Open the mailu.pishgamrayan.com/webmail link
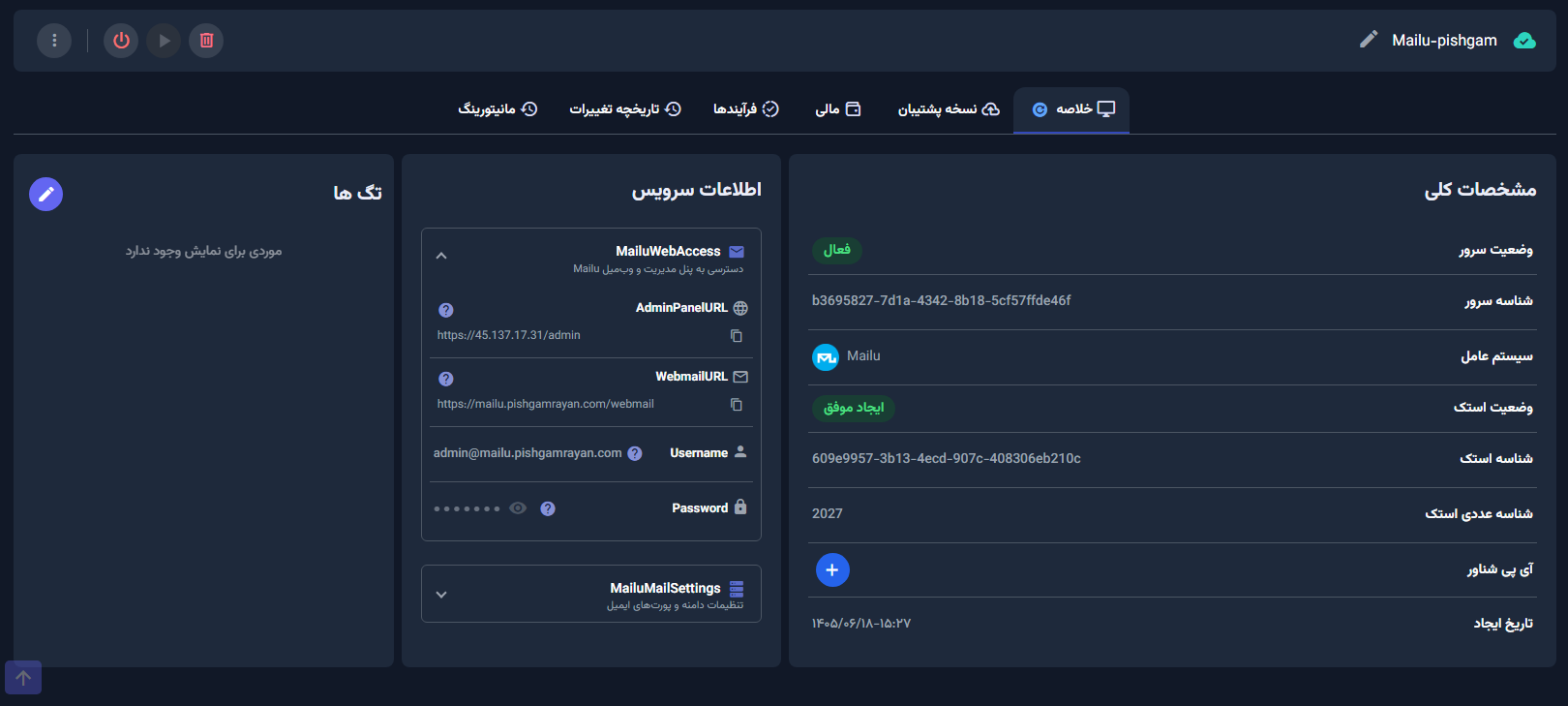The image size is (1568, 706). click(x=546, y=404)
